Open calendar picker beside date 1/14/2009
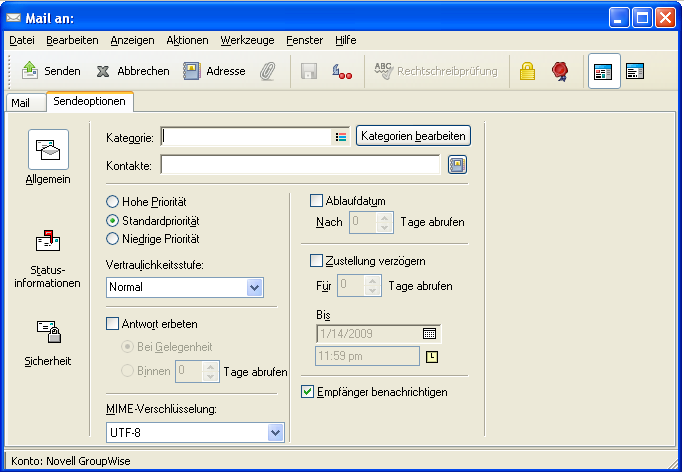684x472 pixels. click(429, 334)
